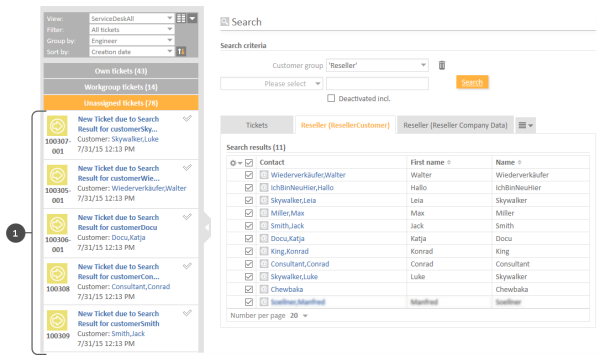Image resolution: width=600 pixels, height=361 pixels.
Task: Open the table gear settings icon
Action: click(x=233, y=163)
